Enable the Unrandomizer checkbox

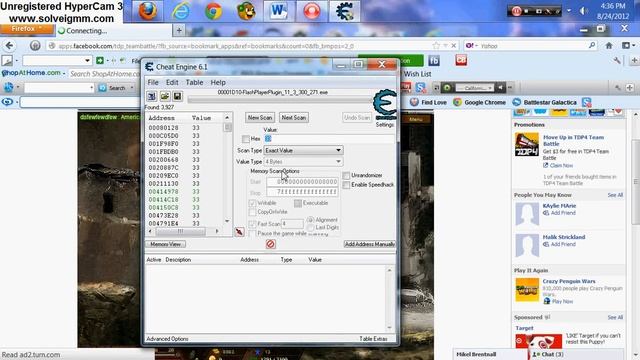click(347, 176)
